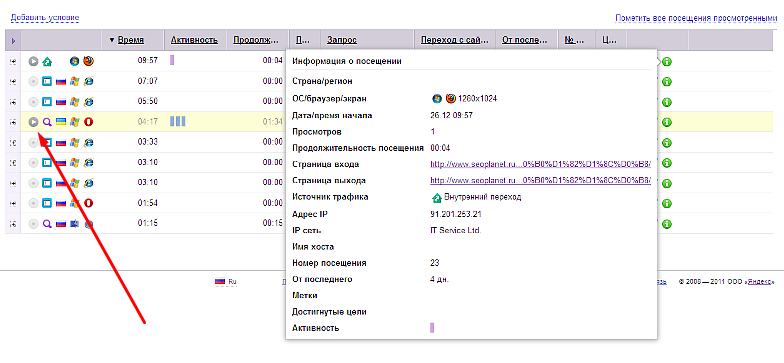Open visit info via green icon, 04:17 row

coord(666,122)
